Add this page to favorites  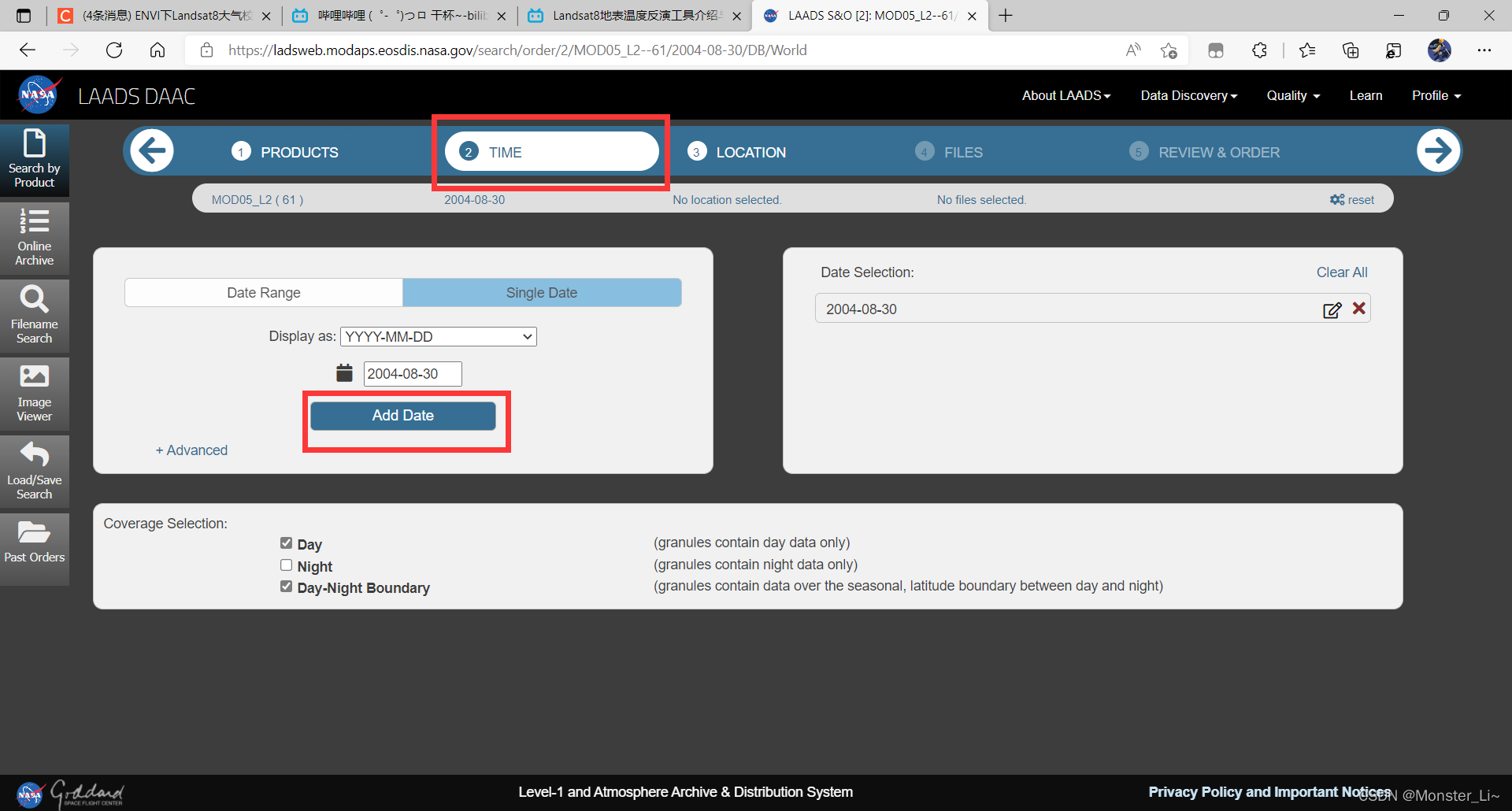1169,50
